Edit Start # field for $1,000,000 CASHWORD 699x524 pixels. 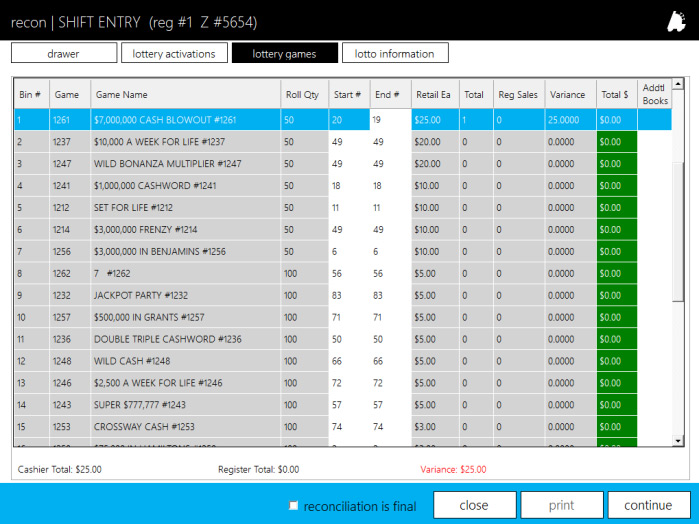coord(349,186)
